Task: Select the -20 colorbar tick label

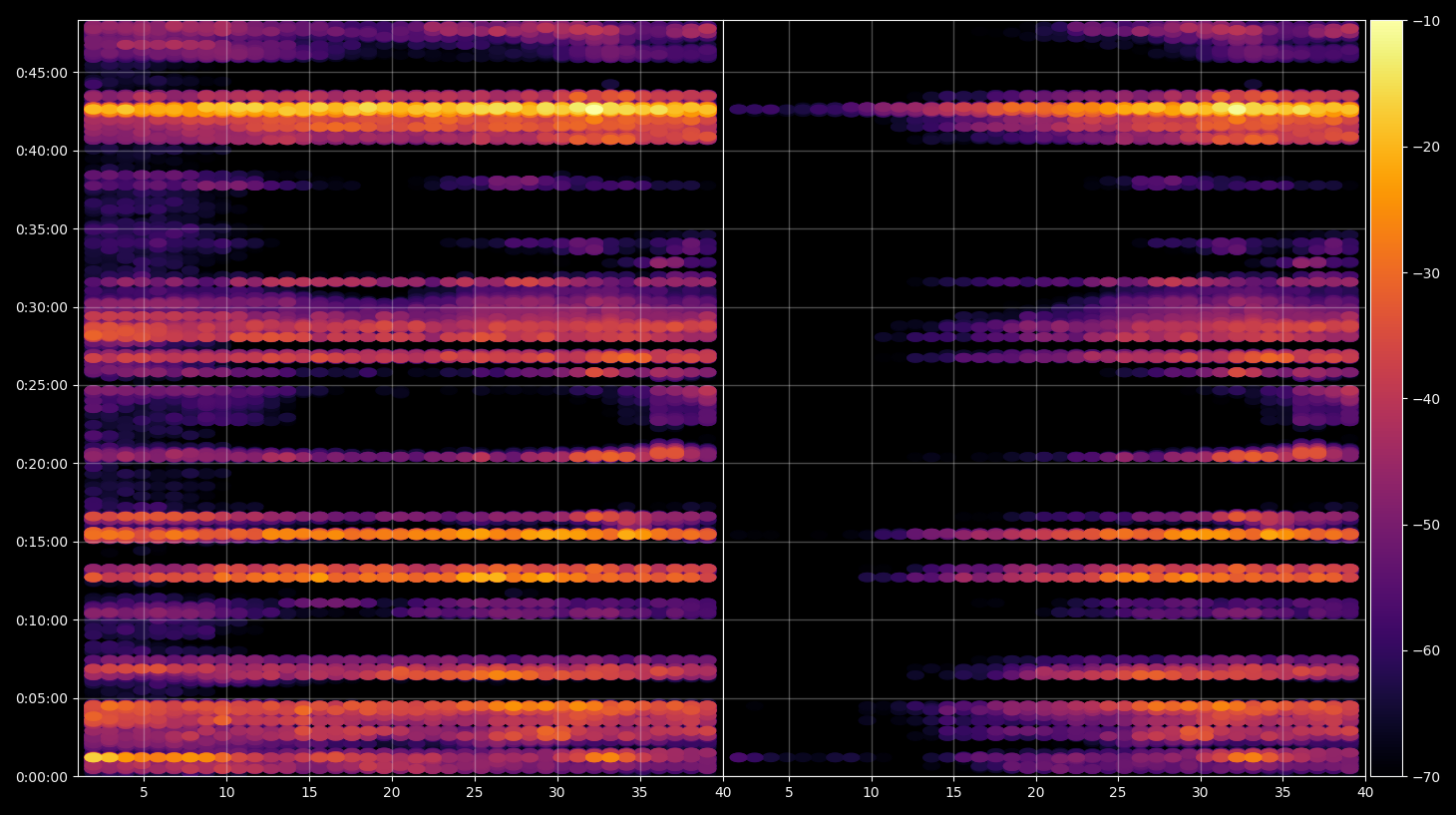Action: (x=1427, y=147)
